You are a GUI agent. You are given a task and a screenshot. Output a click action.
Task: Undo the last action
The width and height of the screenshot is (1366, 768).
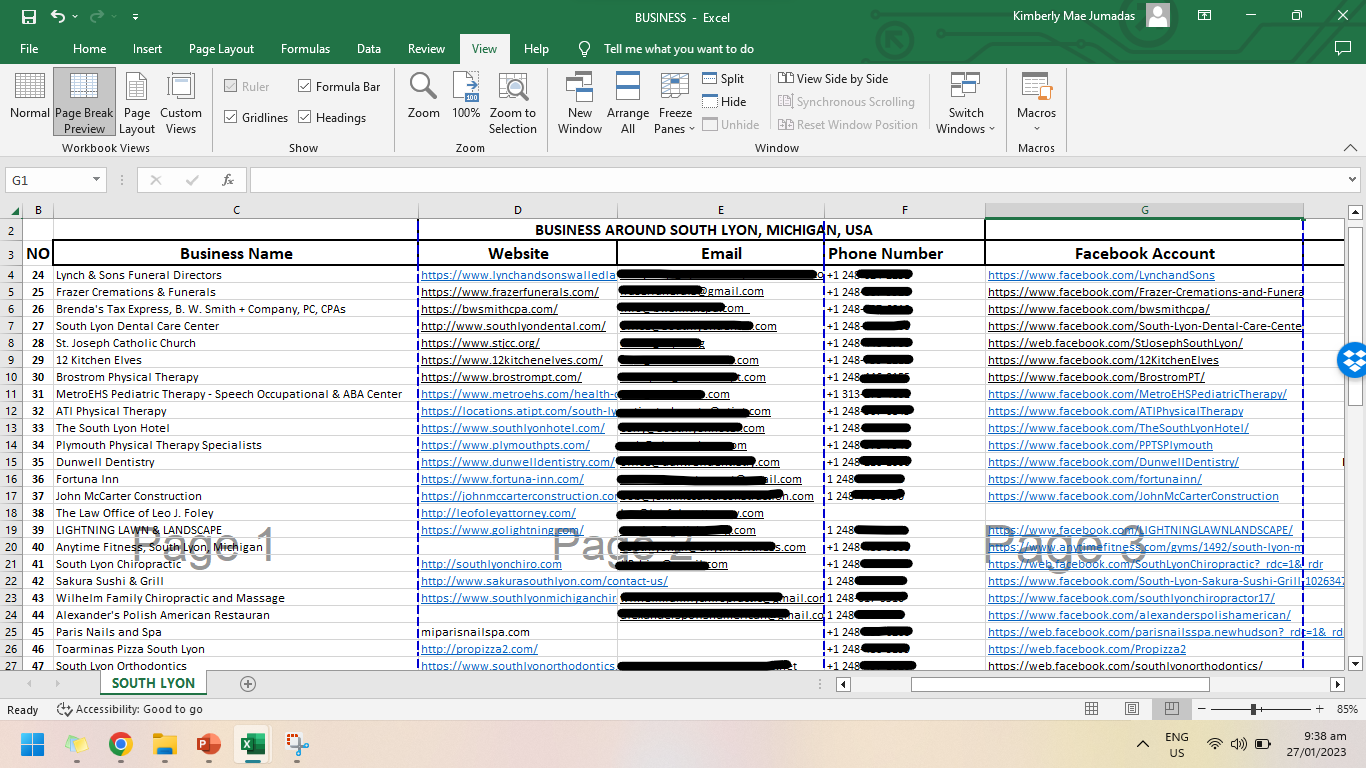[x=58, y=17]
